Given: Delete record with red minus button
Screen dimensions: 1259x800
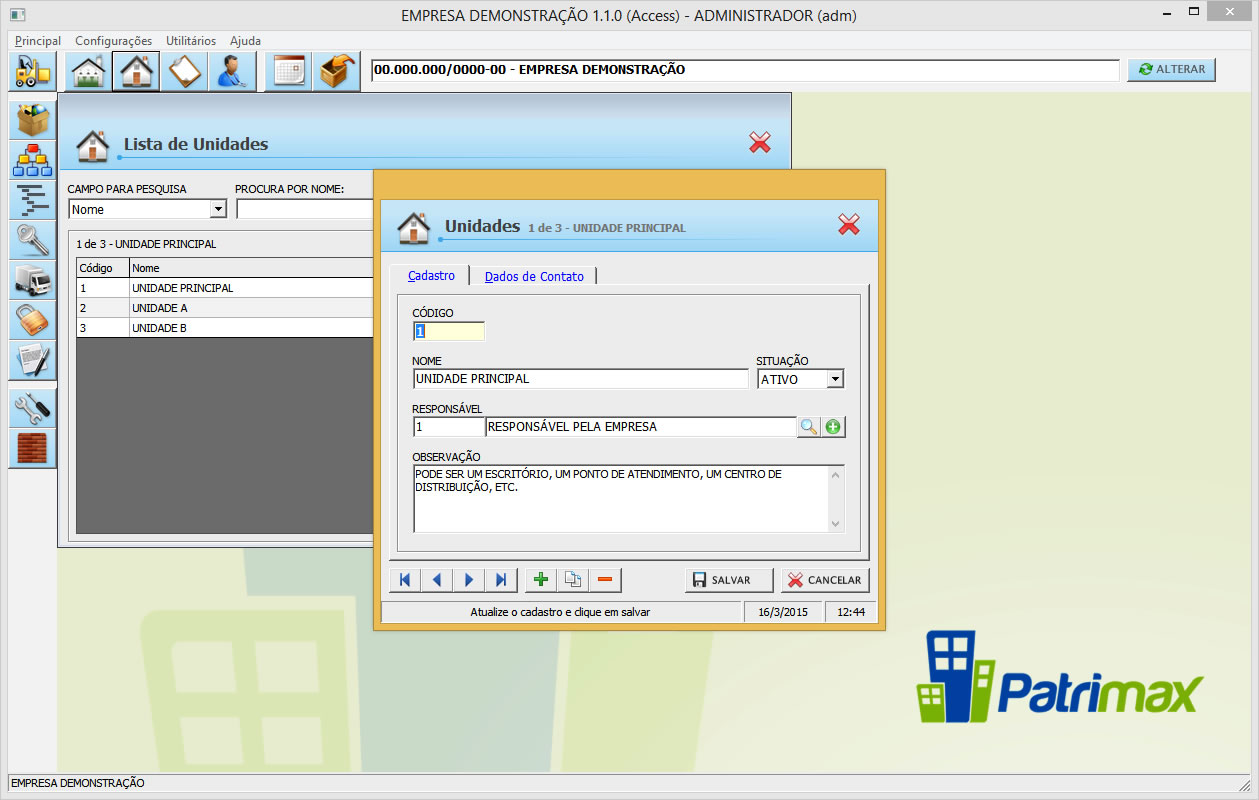Looking at the screenshot, I should pyautogui.click(x=605, y=580).
